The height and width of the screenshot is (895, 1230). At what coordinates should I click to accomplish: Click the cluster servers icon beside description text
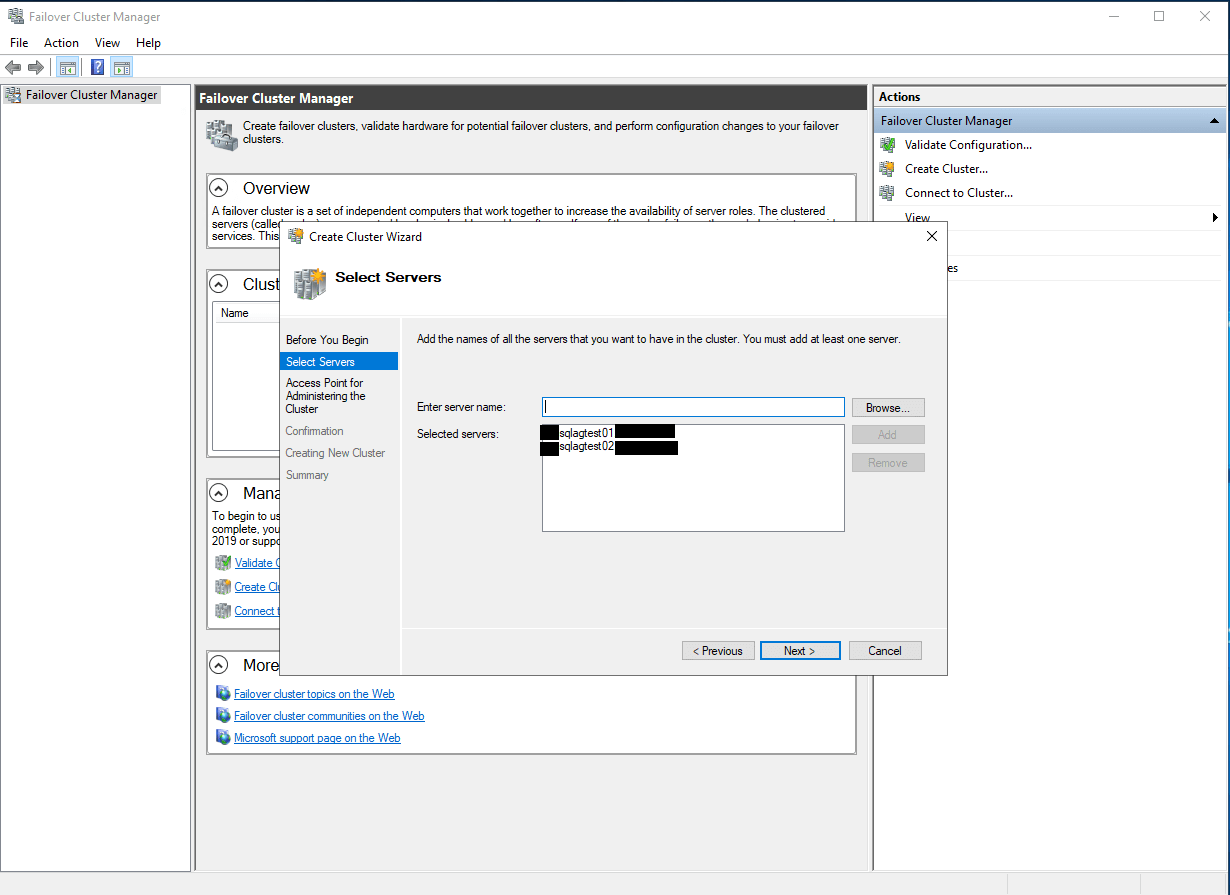(221, 135)
